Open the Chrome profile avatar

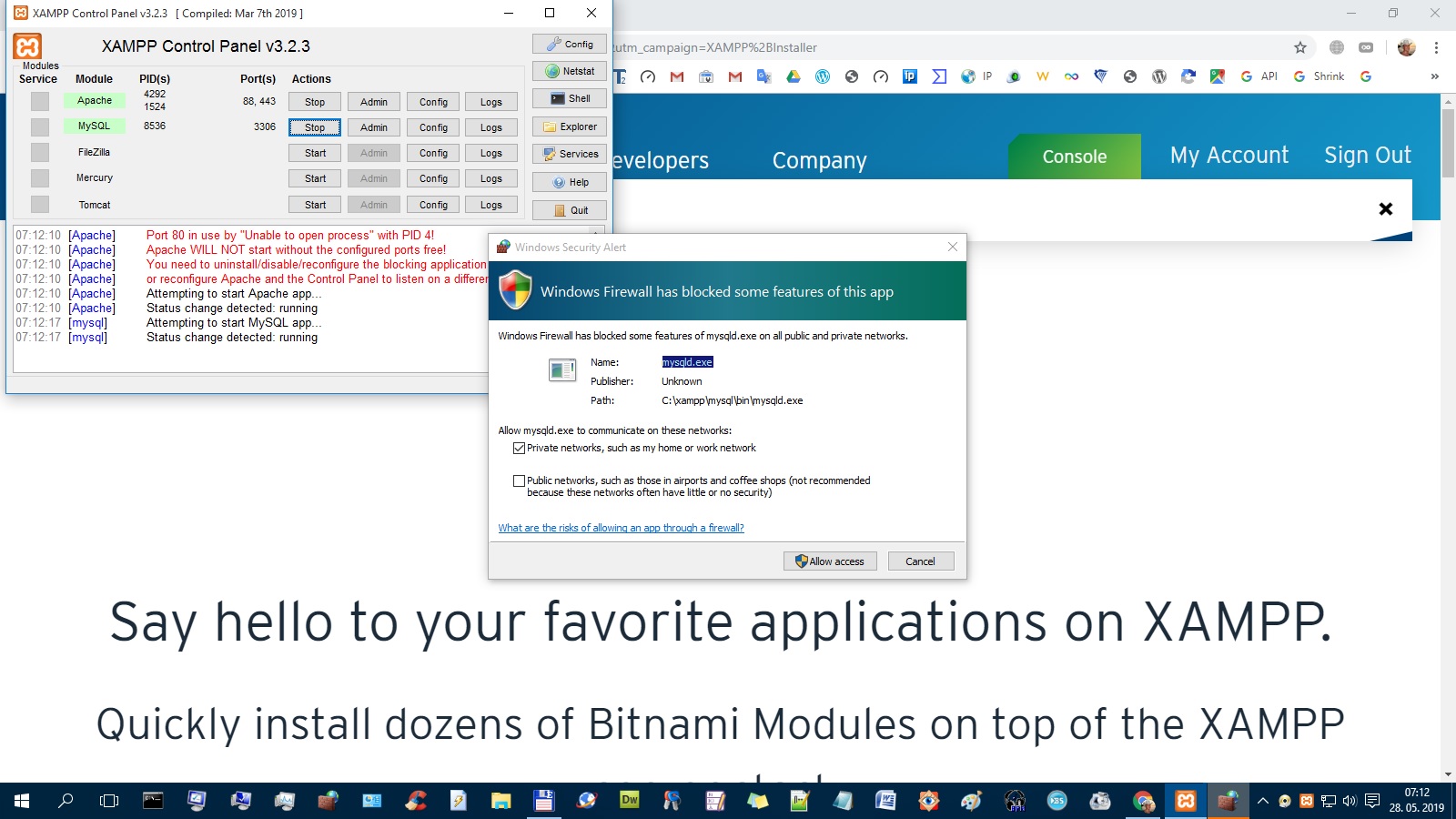(x=1406, y=47)
